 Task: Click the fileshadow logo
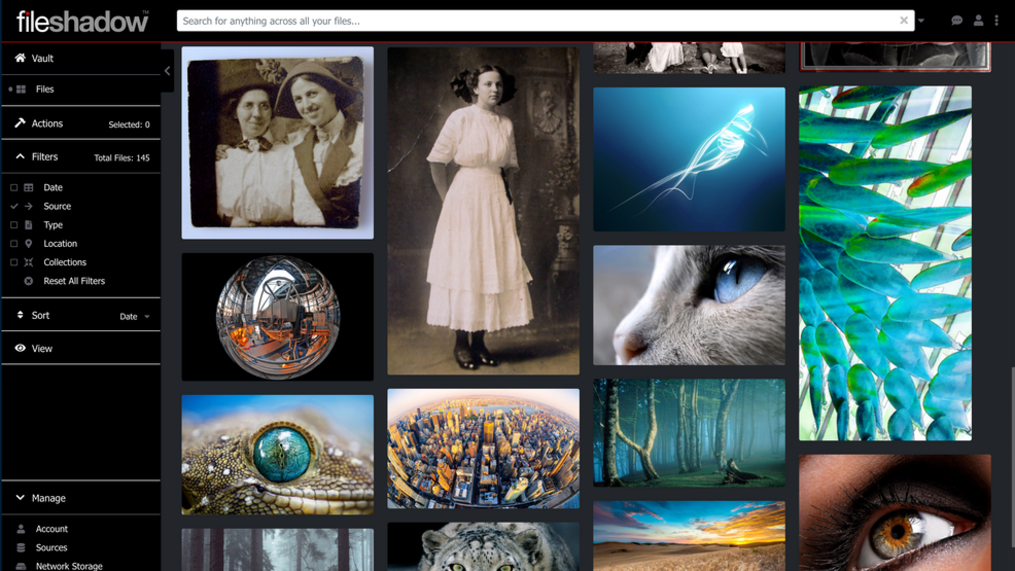tap(82, 22)
